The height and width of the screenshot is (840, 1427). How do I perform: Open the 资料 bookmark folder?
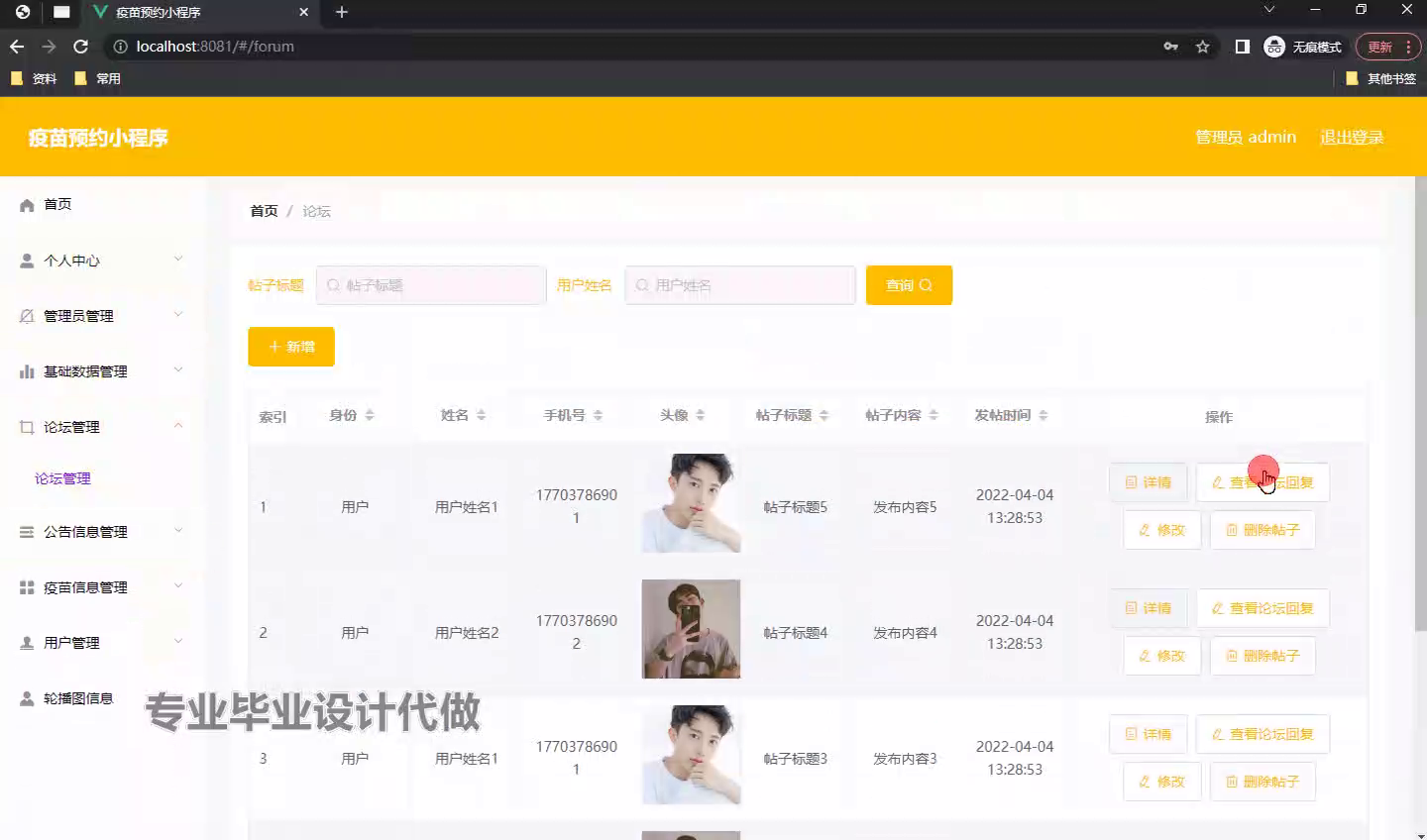point(34,78)
